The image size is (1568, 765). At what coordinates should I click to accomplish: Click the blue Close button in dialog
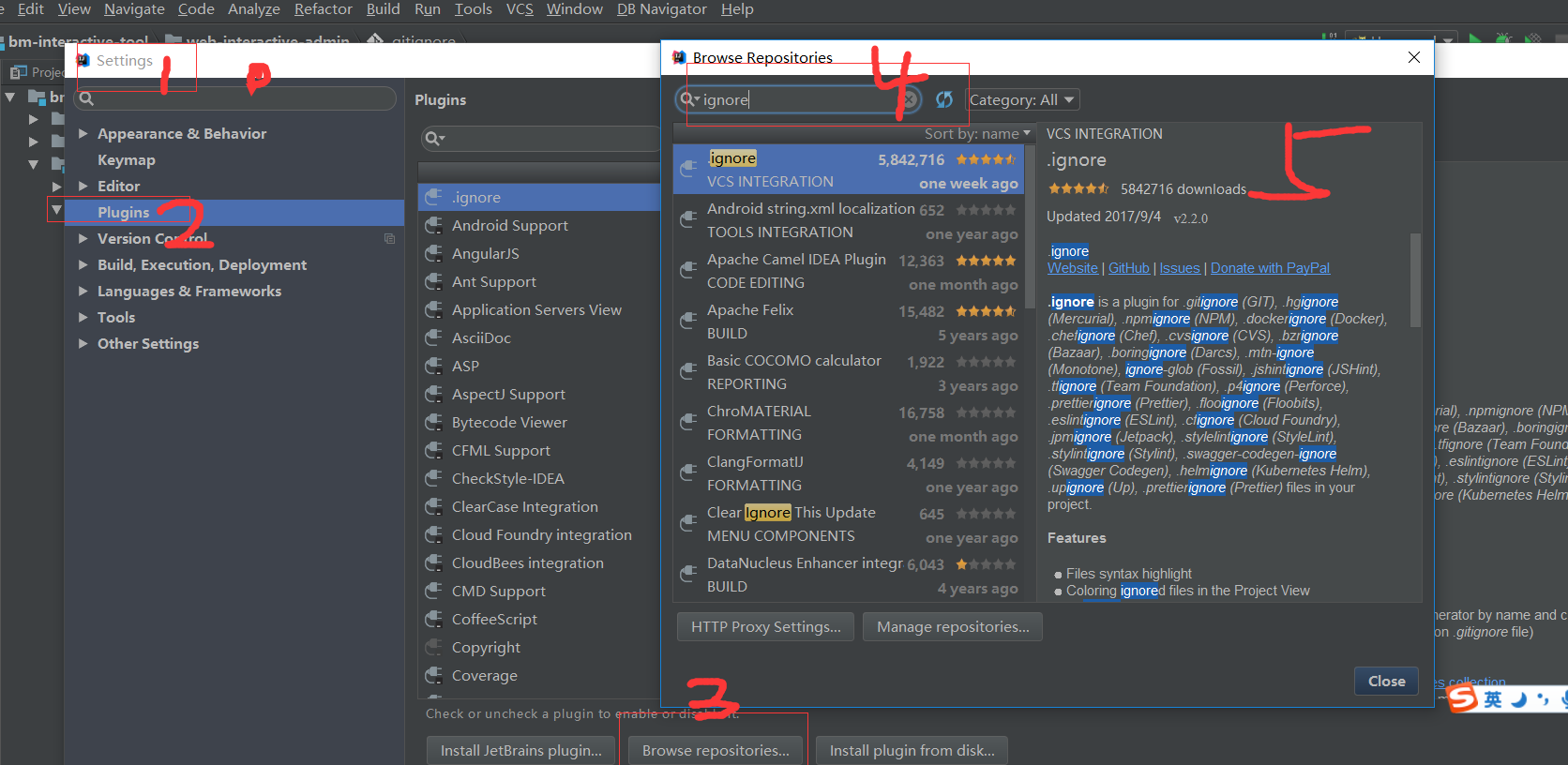coord(1386,681)
